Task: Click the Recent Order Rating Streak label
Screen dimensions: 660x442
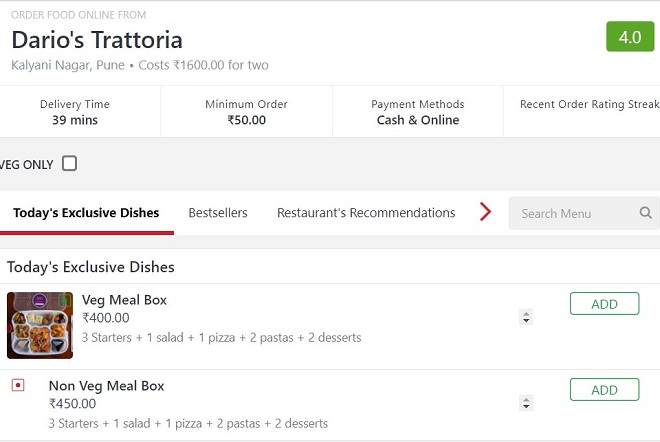Action: click(x=589, y=104)
